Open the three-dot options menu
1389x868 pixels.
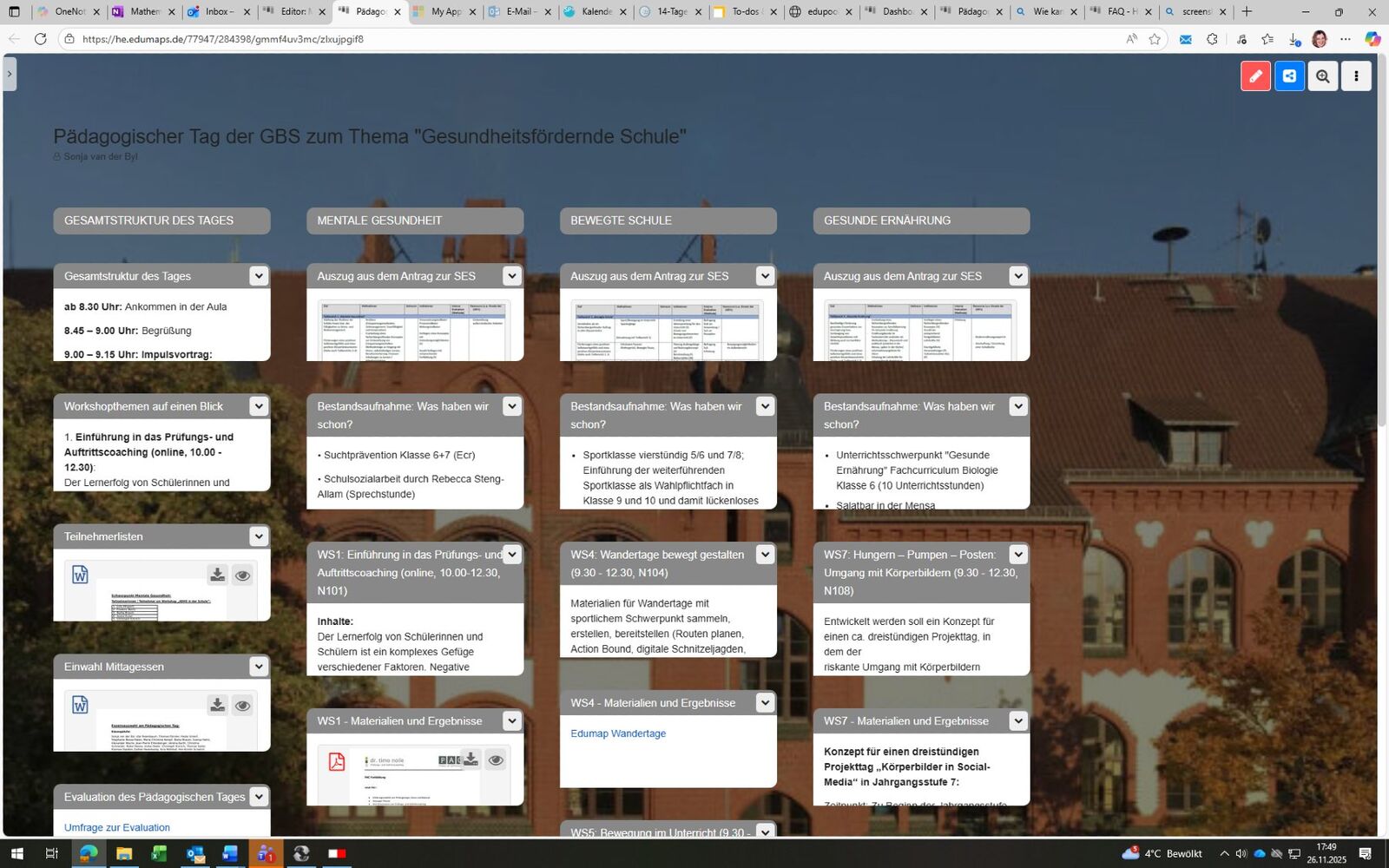[1356, 76]
